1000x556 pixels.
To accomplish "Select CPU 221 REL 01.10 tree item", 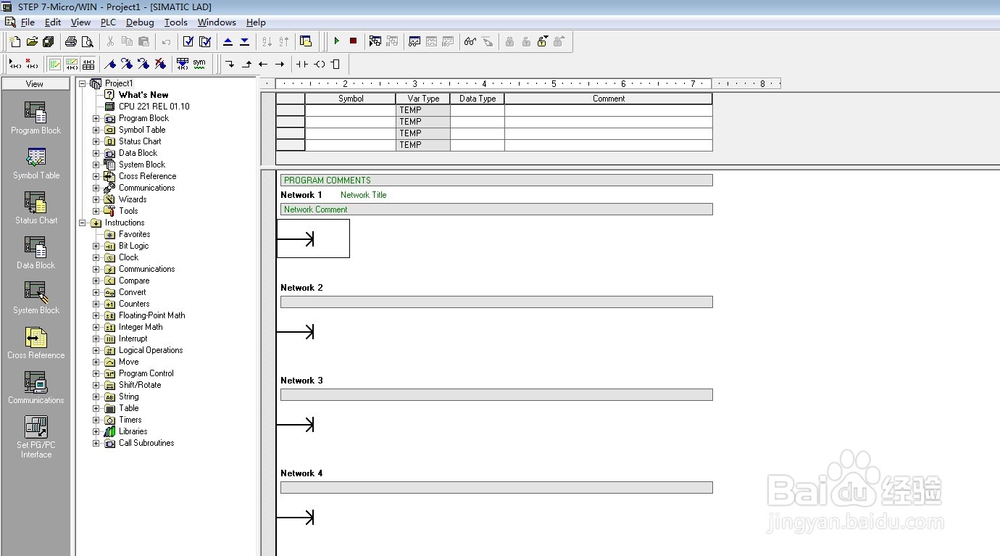I will pos(154,106).
